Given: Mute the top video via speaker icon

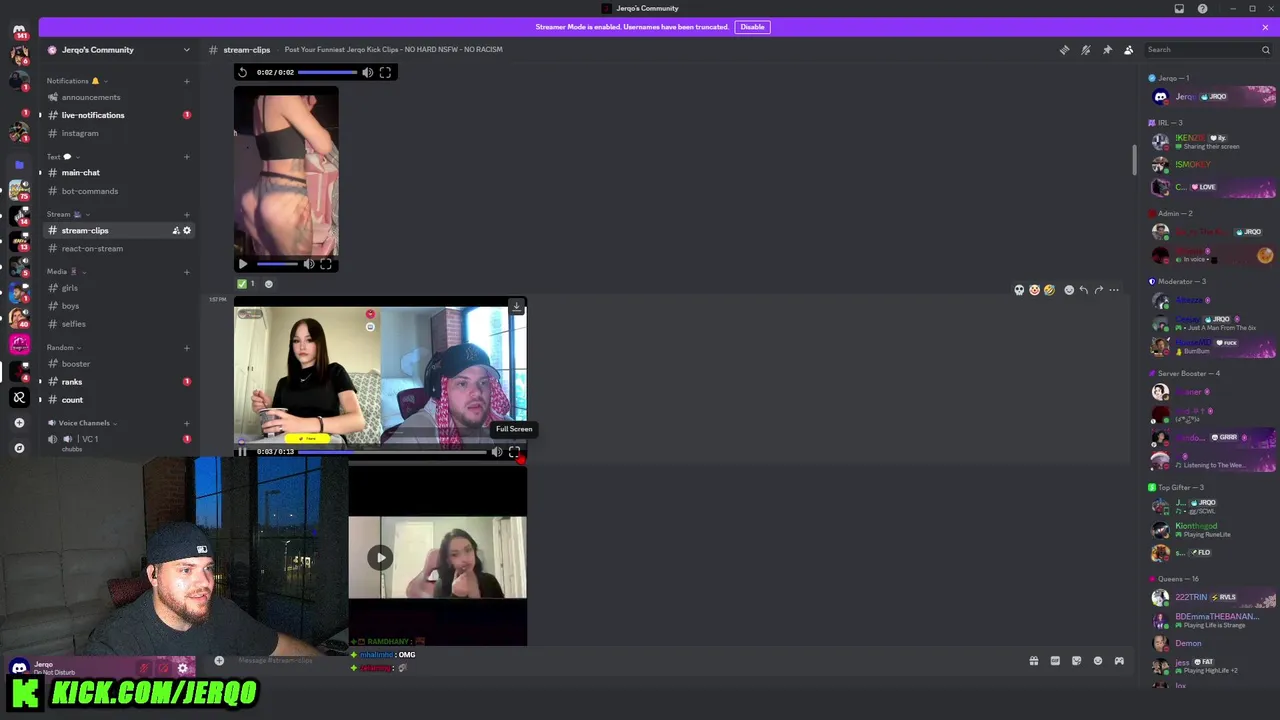Looking at the screenshot, I should 367,72.
